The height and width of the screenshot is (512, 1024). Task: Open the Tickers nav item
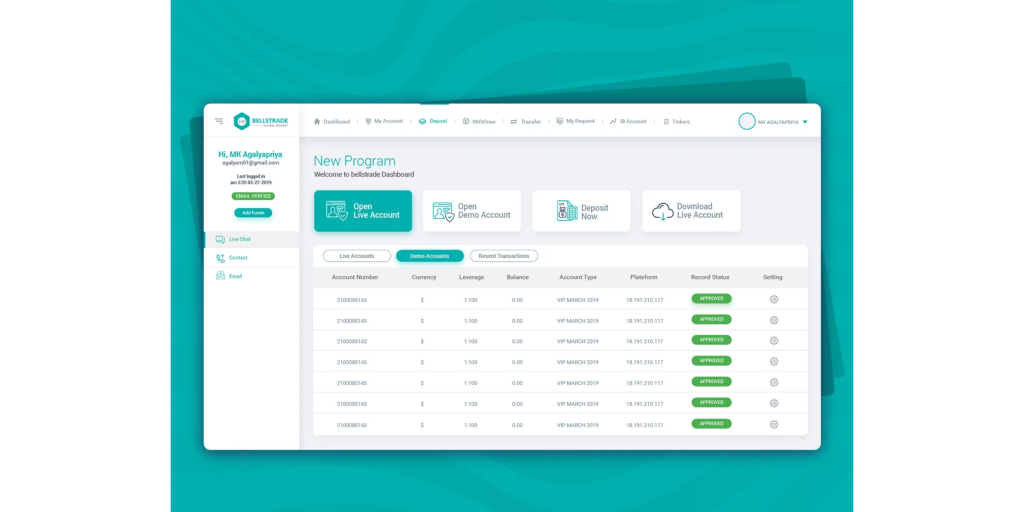pyautogui.click(x=676, y=121)
